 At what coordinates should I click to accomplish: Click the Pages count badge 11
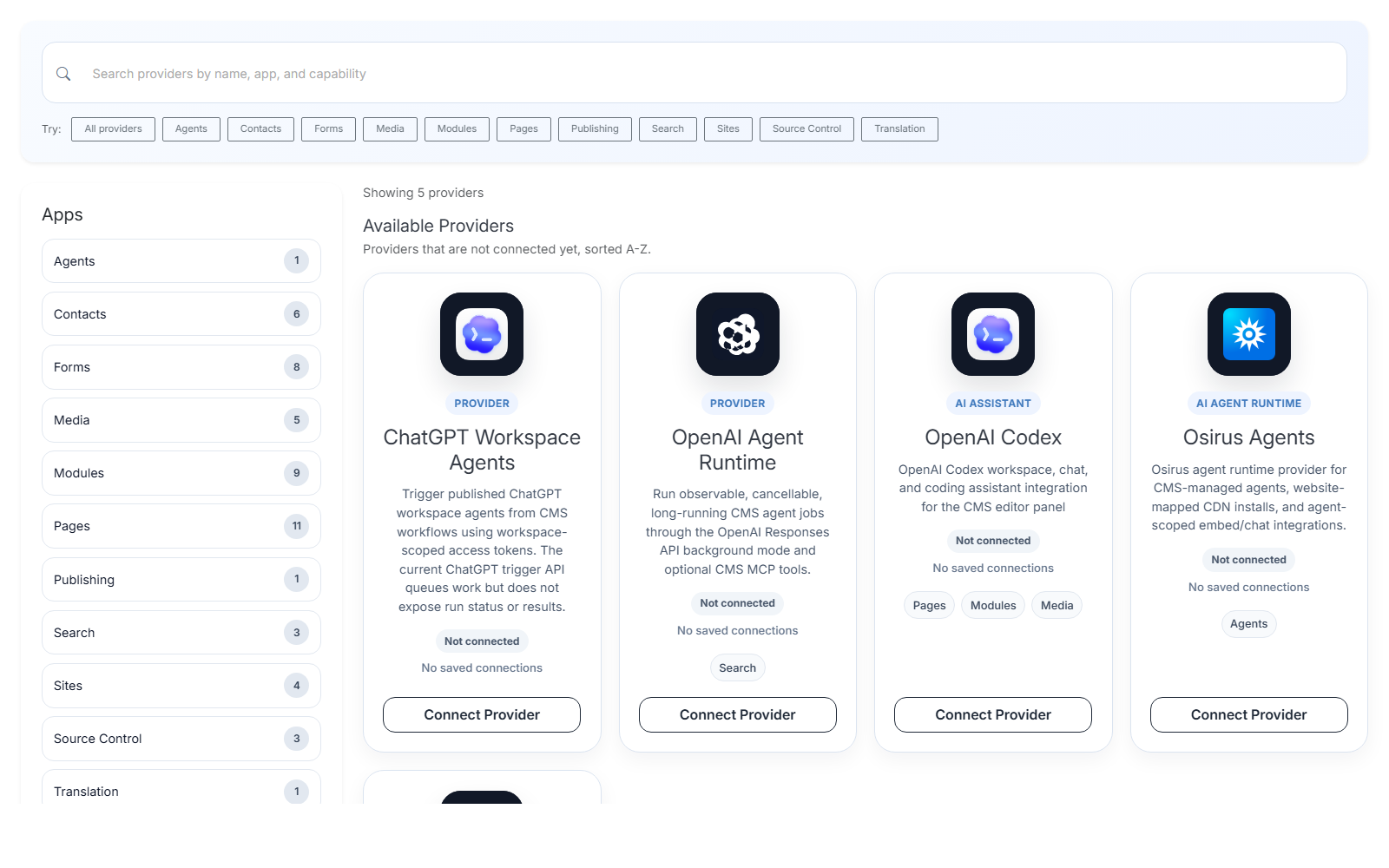pos(297,526)
